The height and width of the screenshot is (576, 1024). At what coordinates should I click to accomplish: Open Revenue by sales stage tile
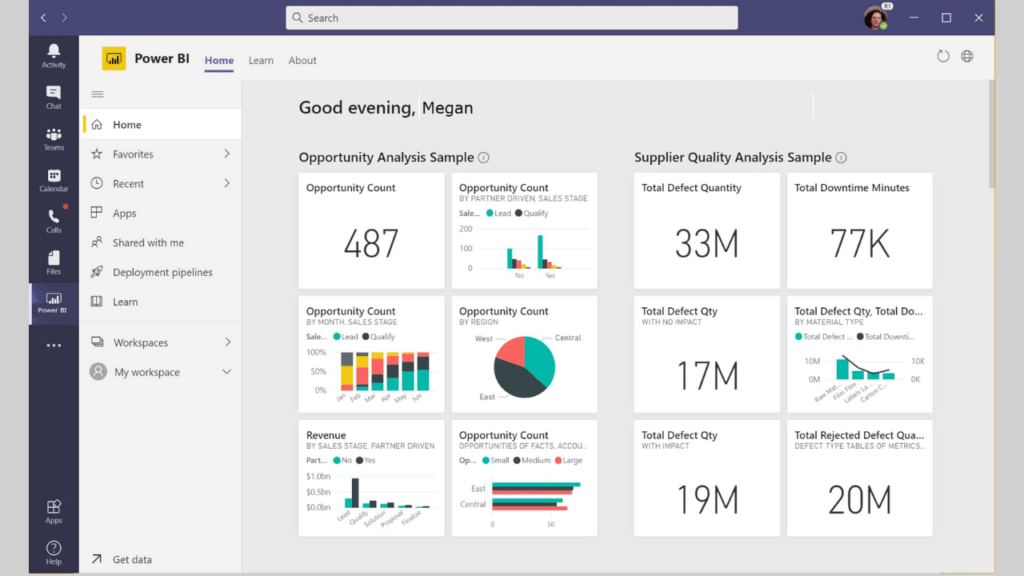[371, 478]
